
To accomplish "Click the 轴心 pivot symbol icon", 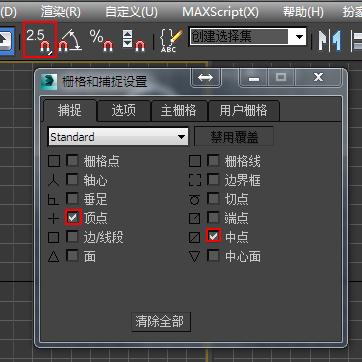I will tap(54, 181).
